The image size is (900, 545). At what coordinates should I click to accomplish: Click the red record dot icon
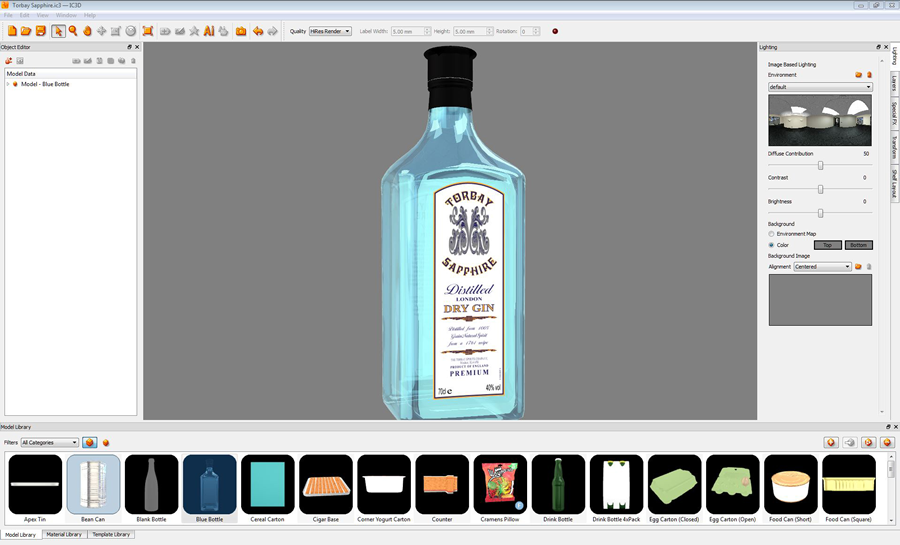click(555, 32)
